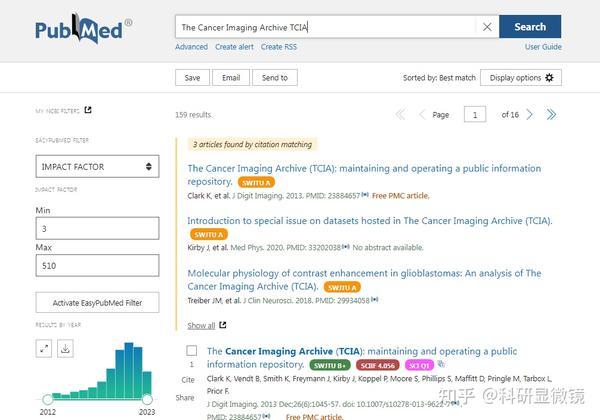The image size is (600, 420).
Task: Jump to first results page
Action: pos(402,115)
